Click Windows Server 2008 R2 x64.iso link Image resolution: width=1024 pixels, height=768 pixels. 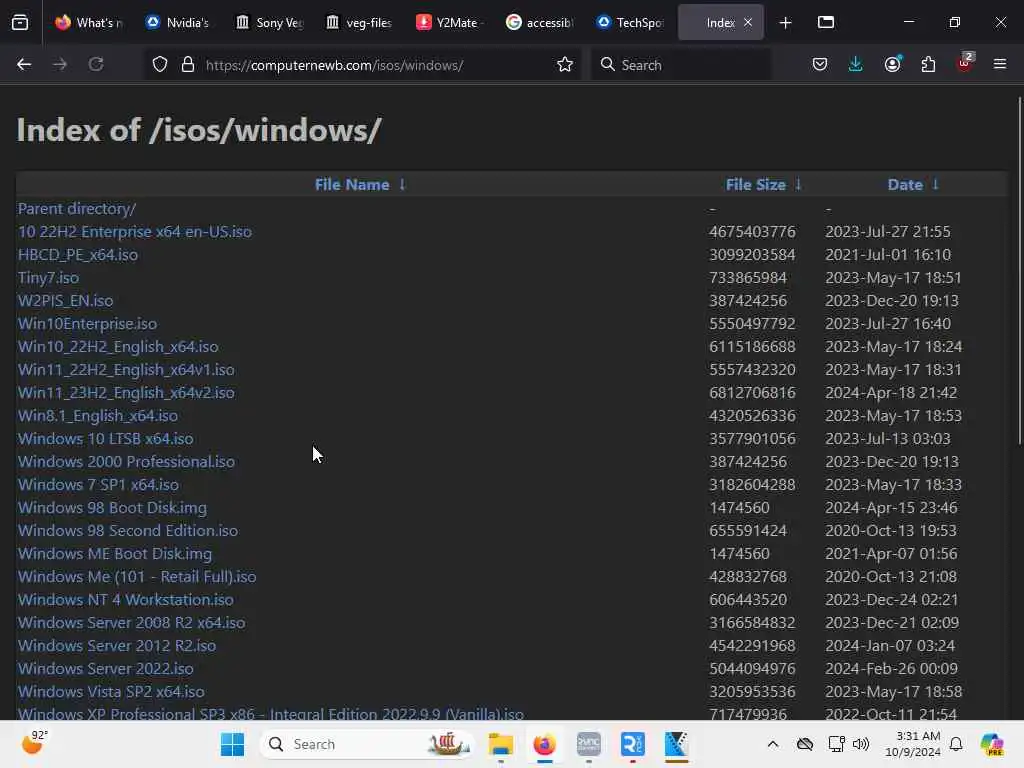pyautogui.click(x=131, y=623)
